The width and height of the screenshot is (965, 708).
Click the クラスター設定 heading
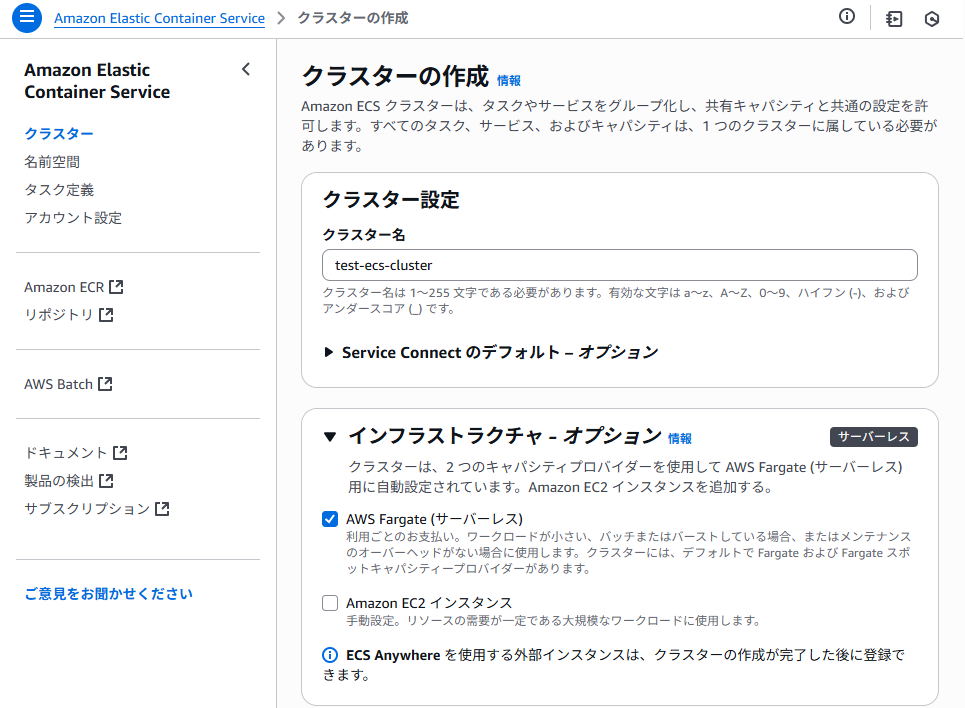pos(391,199)
